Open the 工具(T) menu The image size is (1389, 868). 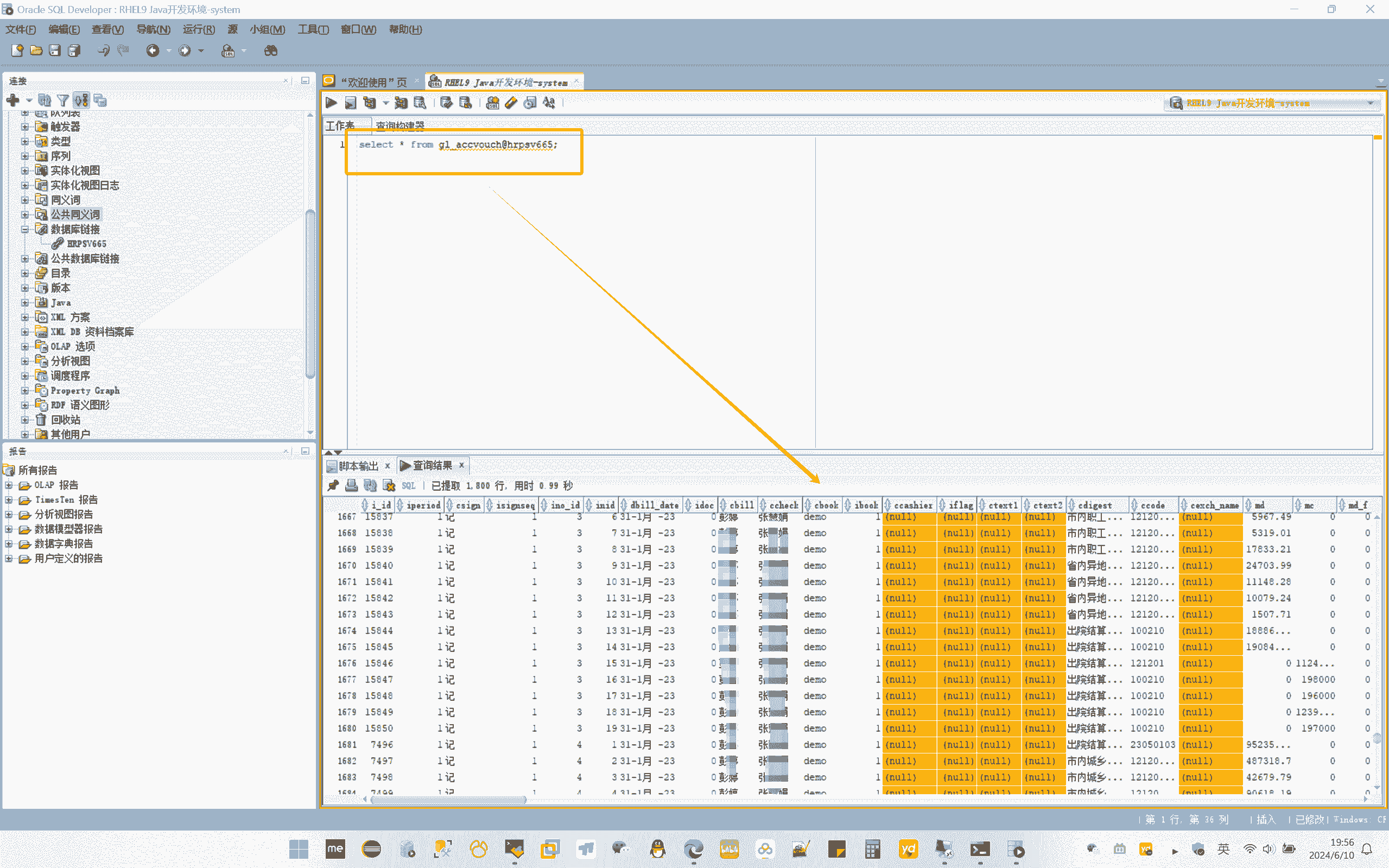coord(313,29)
